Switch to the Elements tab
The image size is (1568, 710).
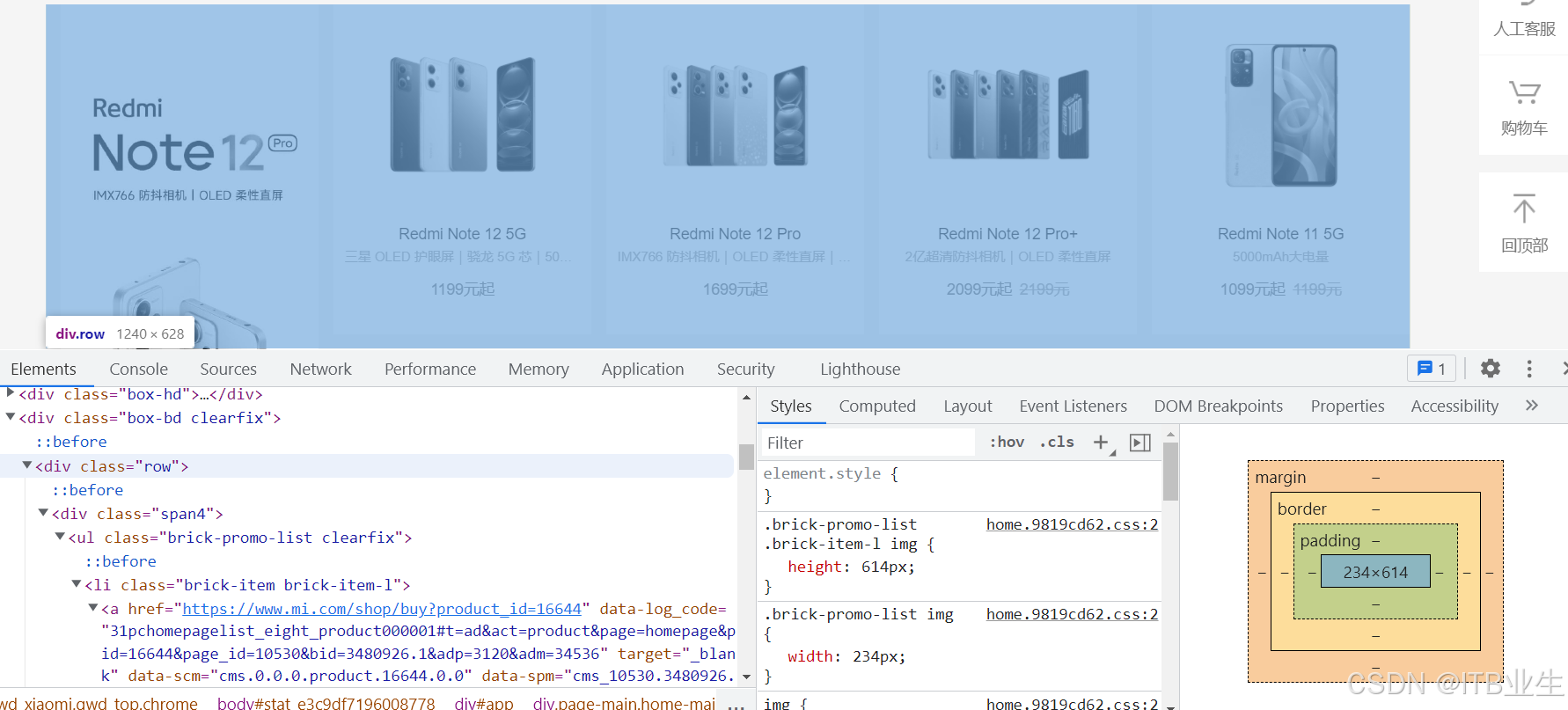coord(43,369)
